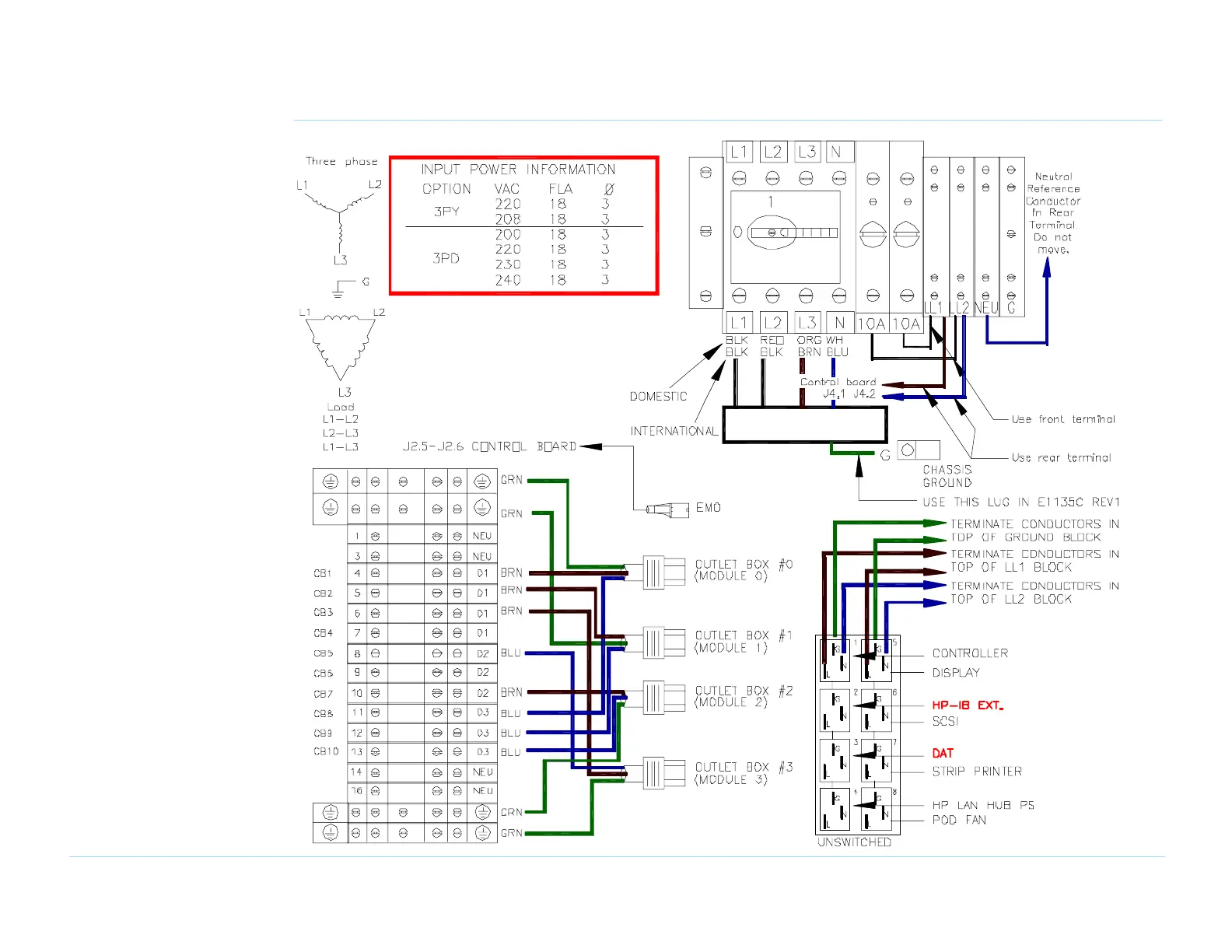Click the HP-IB EXT. outlet receptacle symbol
1232x952 pixels.
point(835,710)
